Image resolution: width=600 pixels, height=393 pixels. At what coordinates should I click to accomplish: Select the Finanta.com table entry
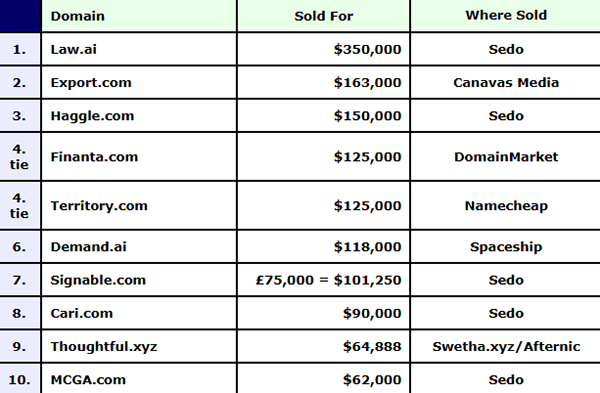(139, 157)
